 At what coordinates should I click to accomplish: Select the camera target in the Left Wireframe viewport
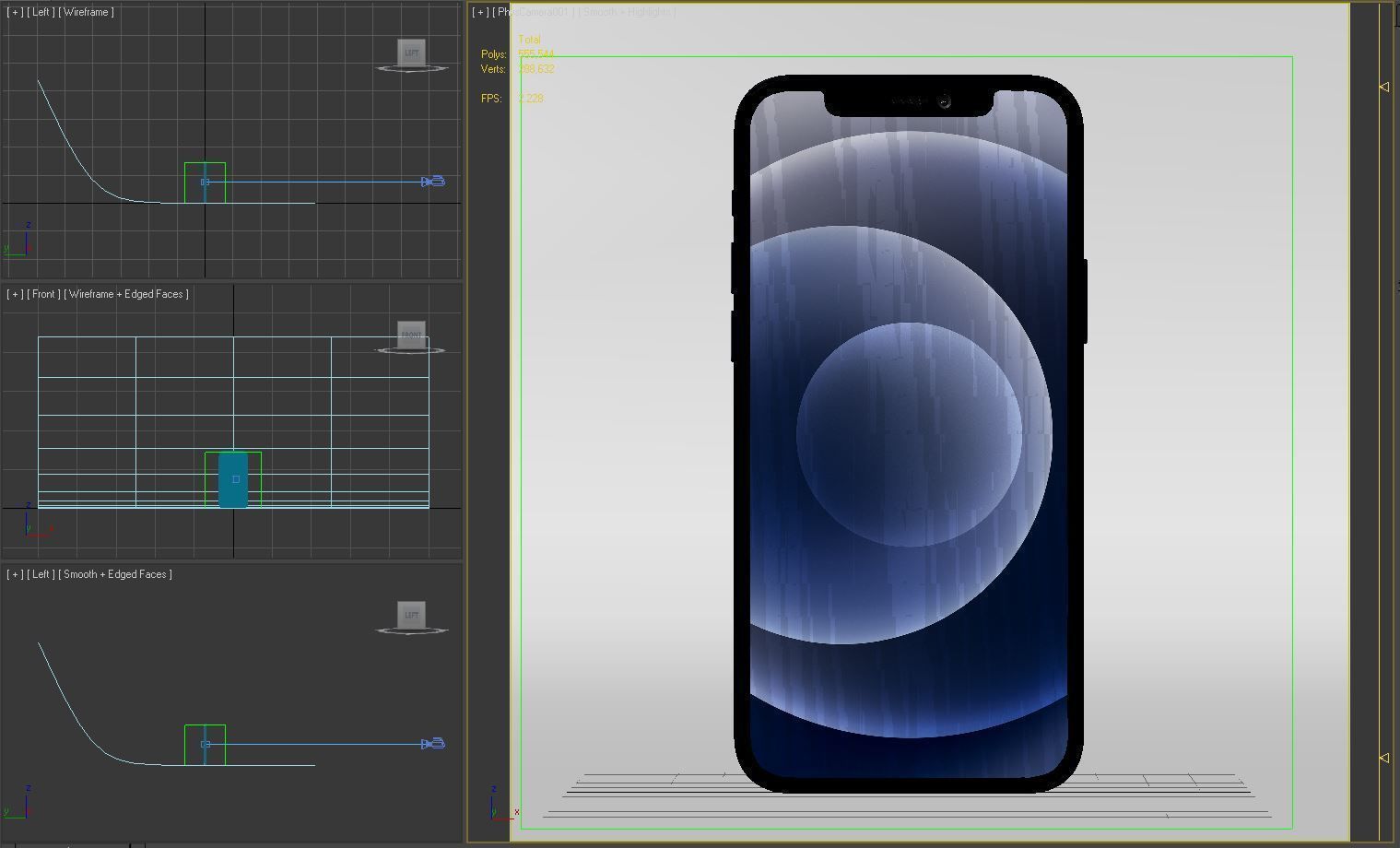click(x=205, y=182)
